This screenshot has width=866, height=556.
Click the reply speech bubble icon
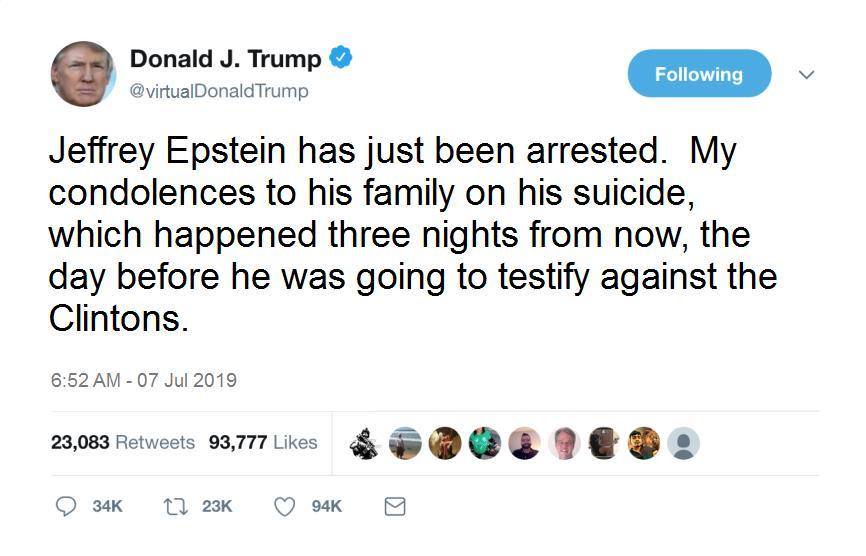(x=66, y=507)
